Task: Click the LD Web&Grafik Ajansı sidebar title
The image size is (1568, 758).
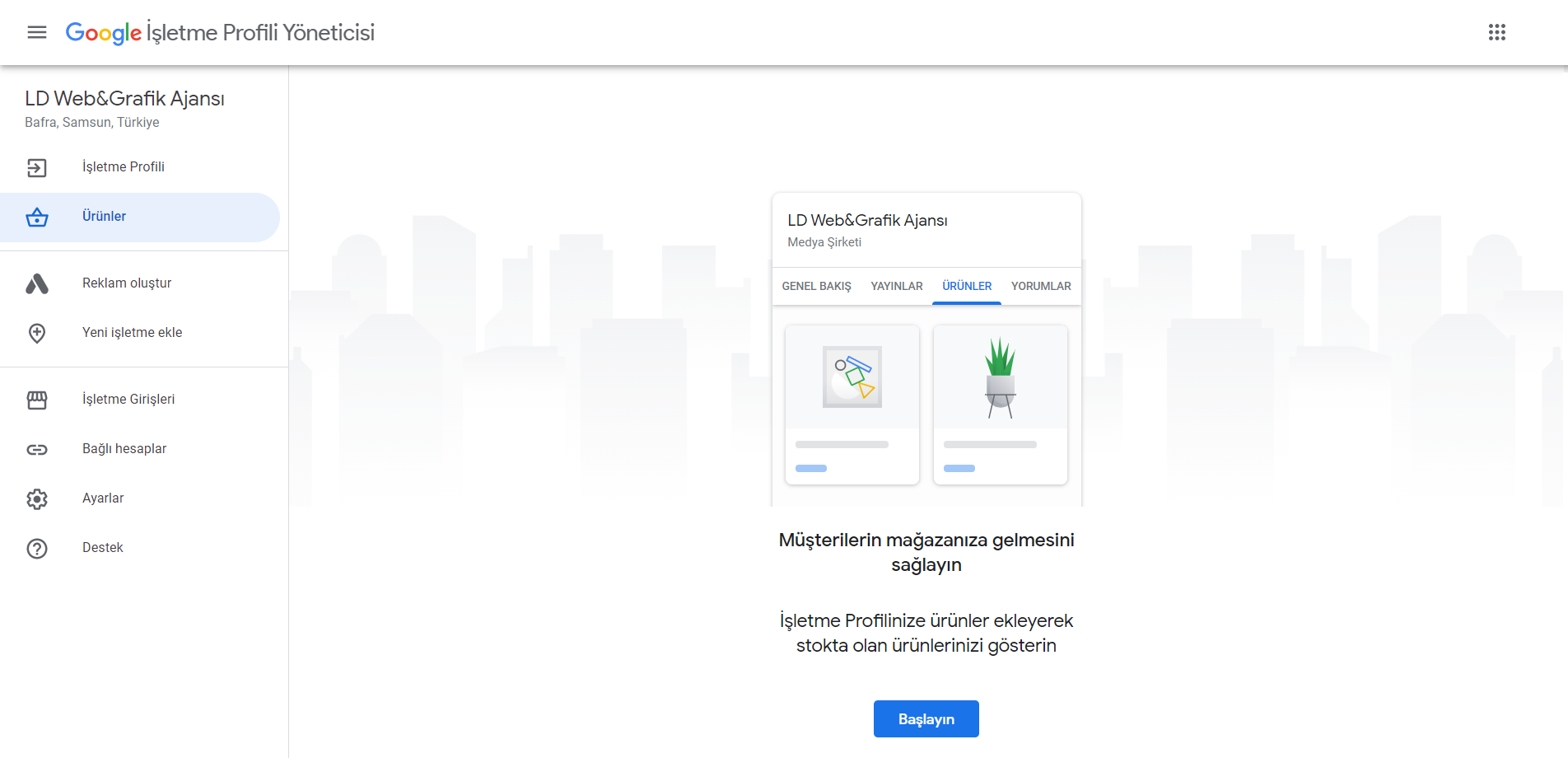Action: coord(124,99)
